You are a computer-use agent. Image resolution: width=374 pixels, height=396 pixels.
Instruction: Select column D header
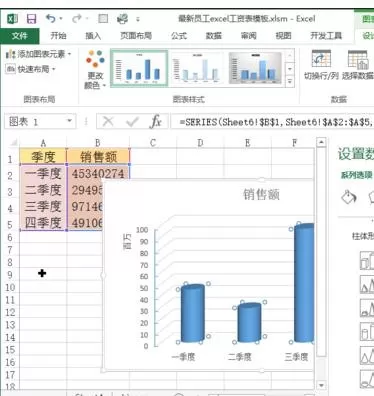coord(200,143)
